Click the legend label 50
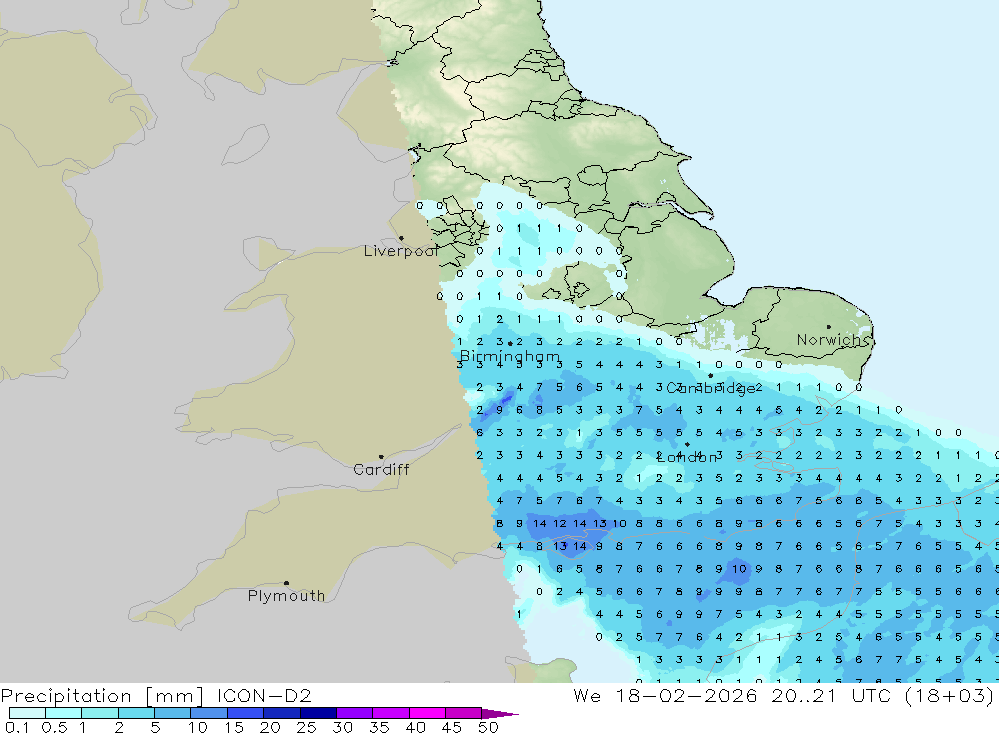 pyautogui.click(x=488, y=727)
